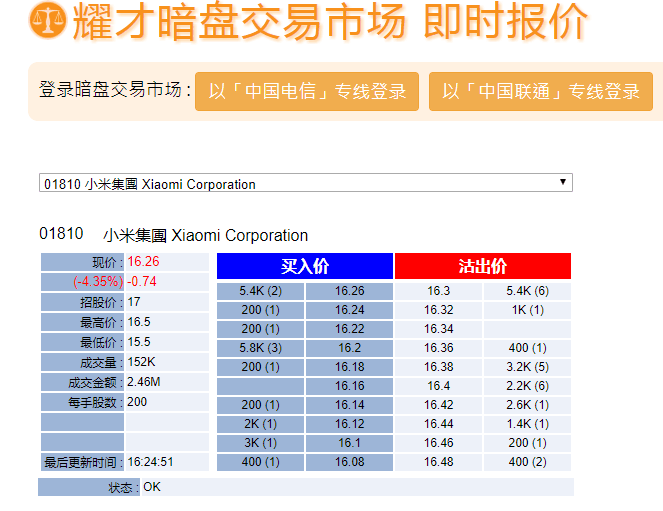Select the 最低价 value 15.5

(139, 342)
